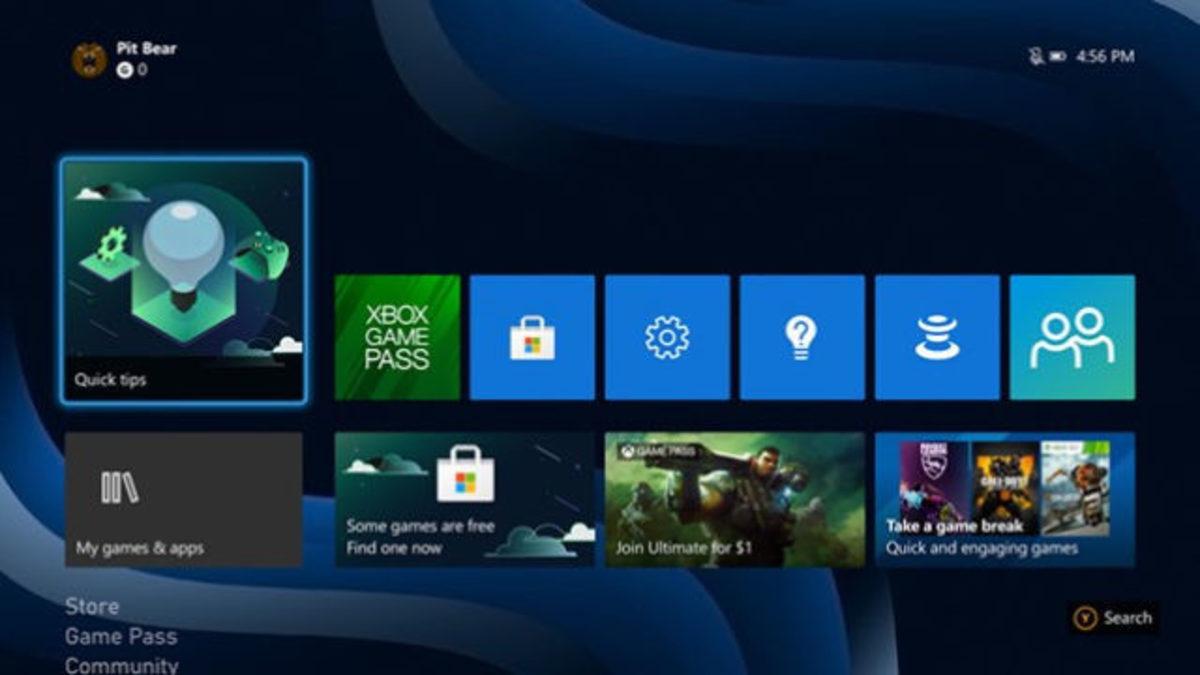Open the Xbox Game Pass tile
This screenshot has height=675, width=1200.
[x=398, y=338]
